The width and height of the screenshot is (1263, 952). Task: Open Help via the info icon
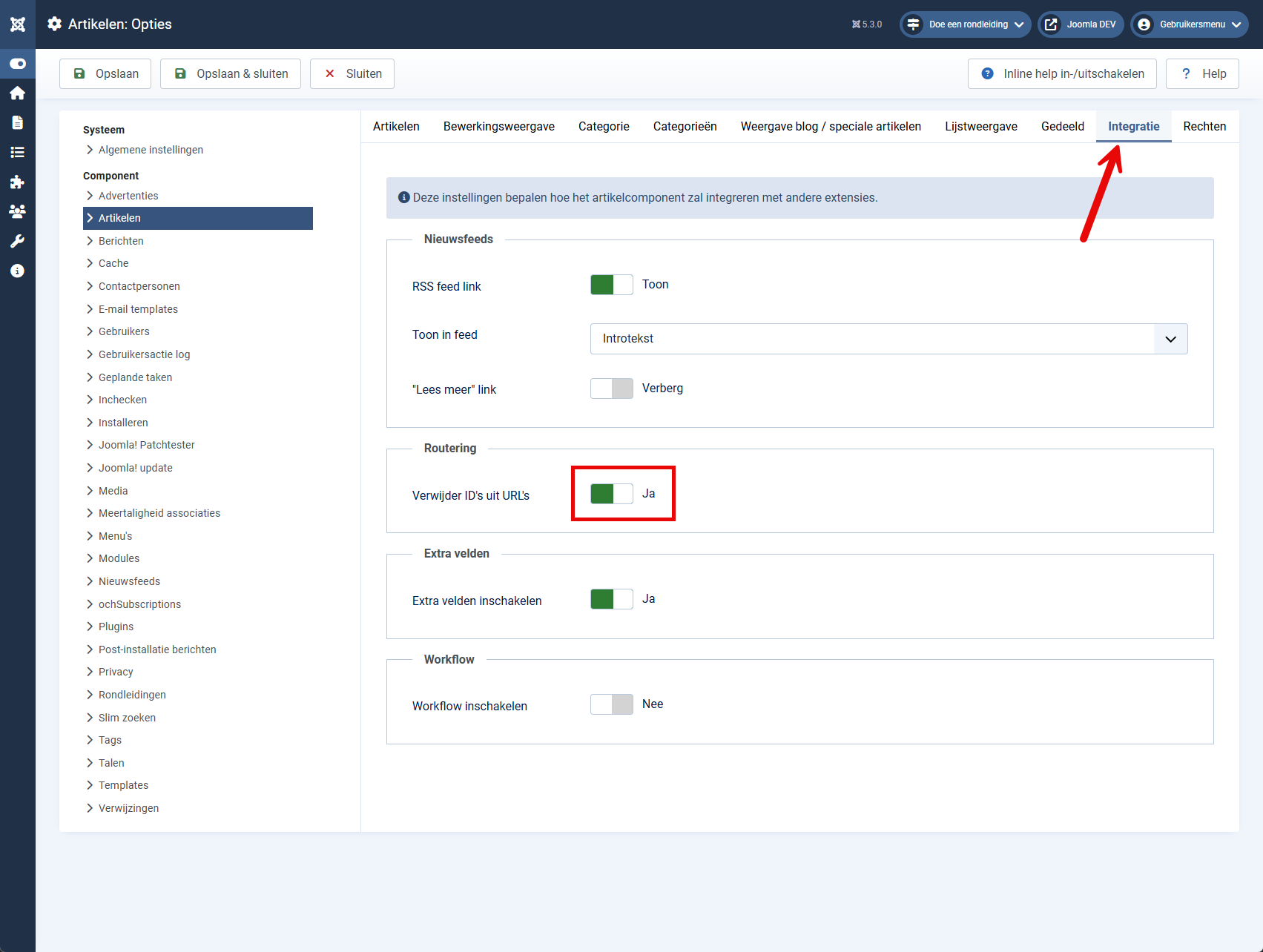(x=17, y=270)
